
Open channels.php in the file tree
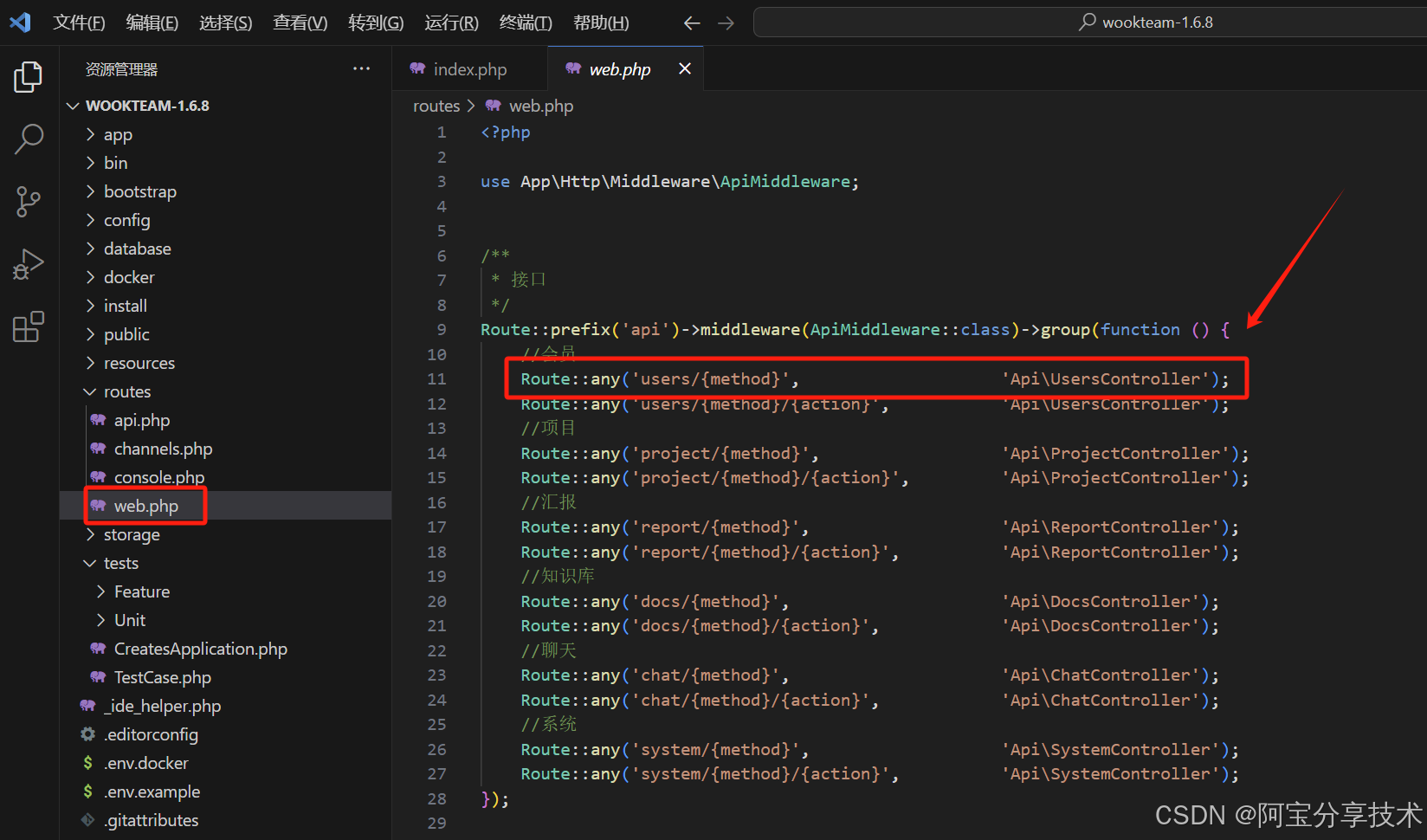225,449
